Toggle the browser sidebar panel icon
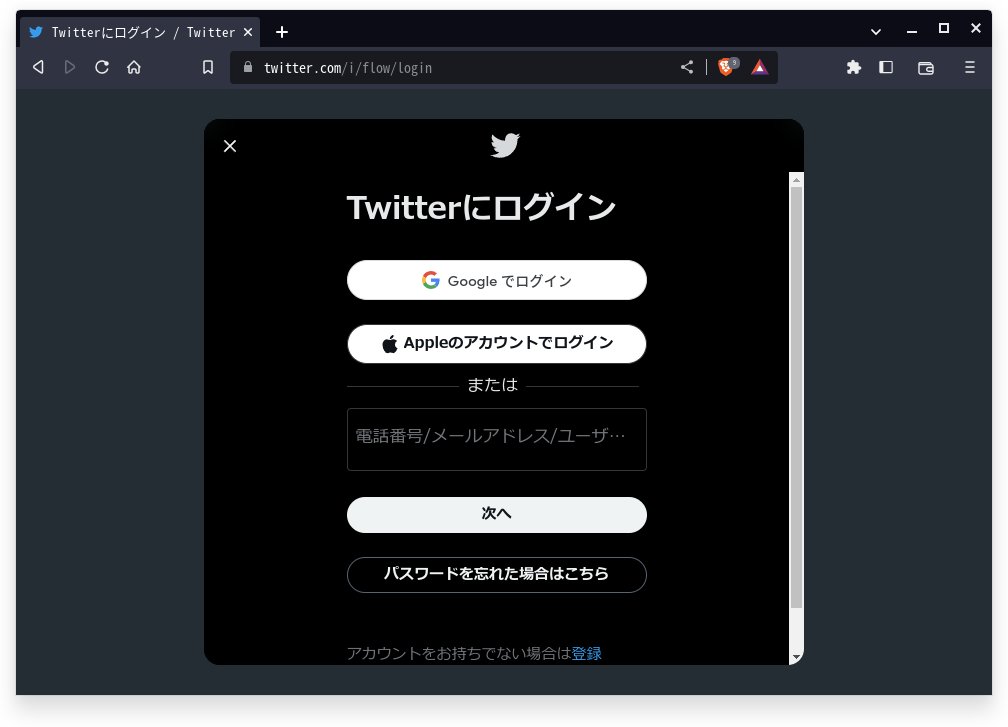Screen dimensions: 1008x727 pyautogui.click(x=886, y=67)
